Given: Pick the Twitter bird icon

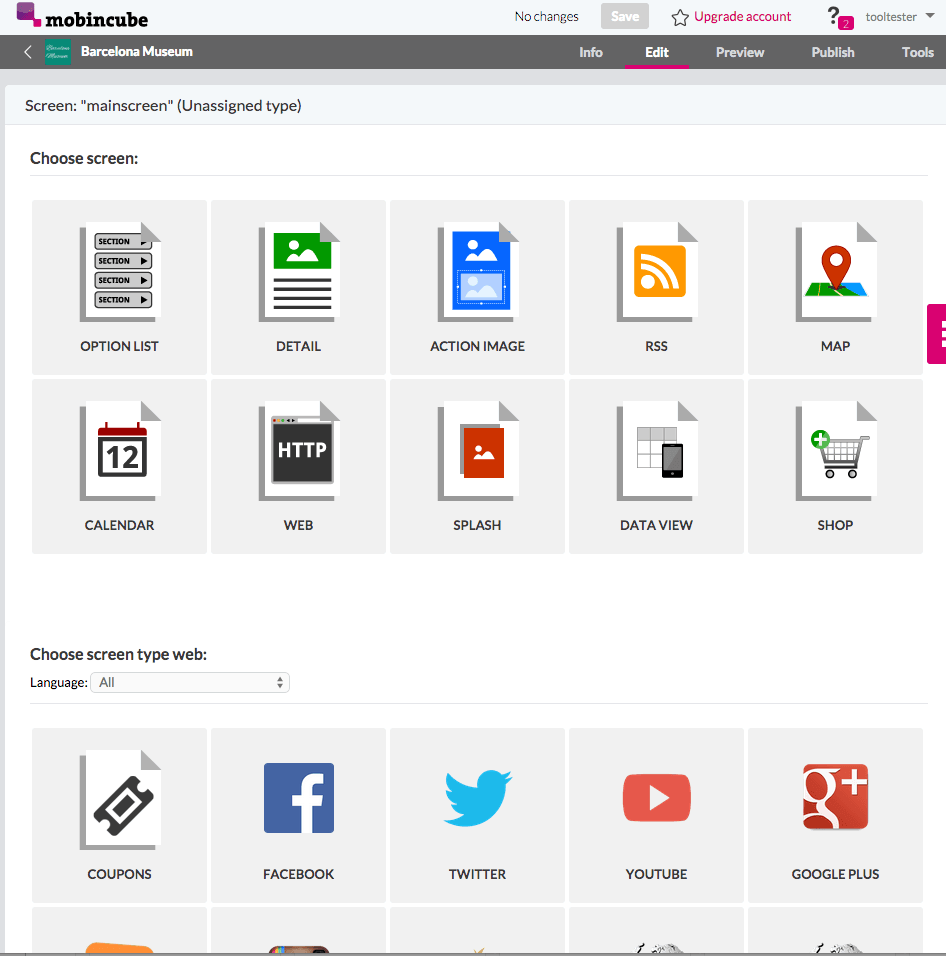Looking at the screenshot, I should click(x=478, y=797).
